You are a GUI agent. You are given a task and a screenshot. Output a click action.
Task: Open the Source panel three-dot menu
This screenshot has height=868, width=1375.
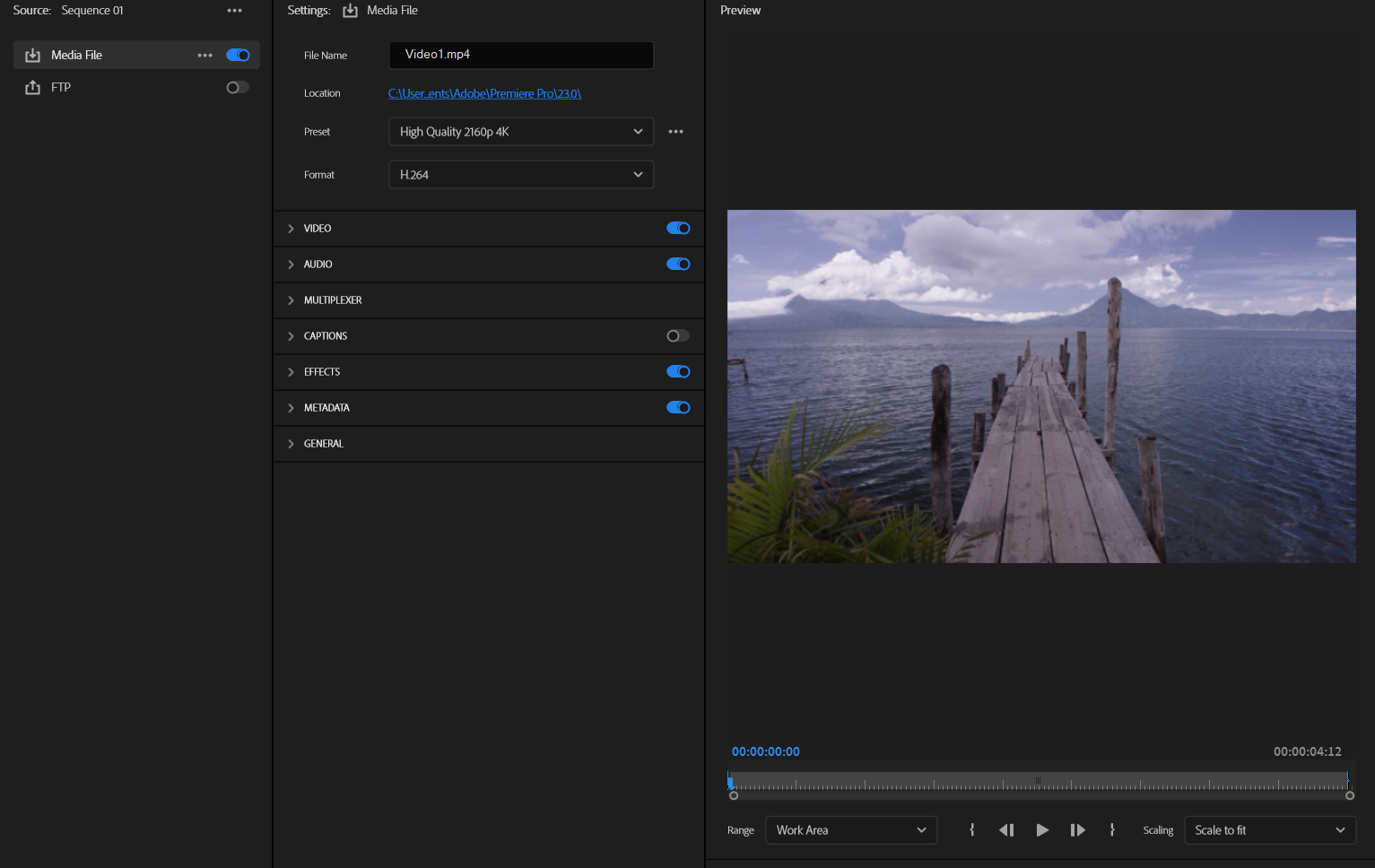tap(234, 11)
